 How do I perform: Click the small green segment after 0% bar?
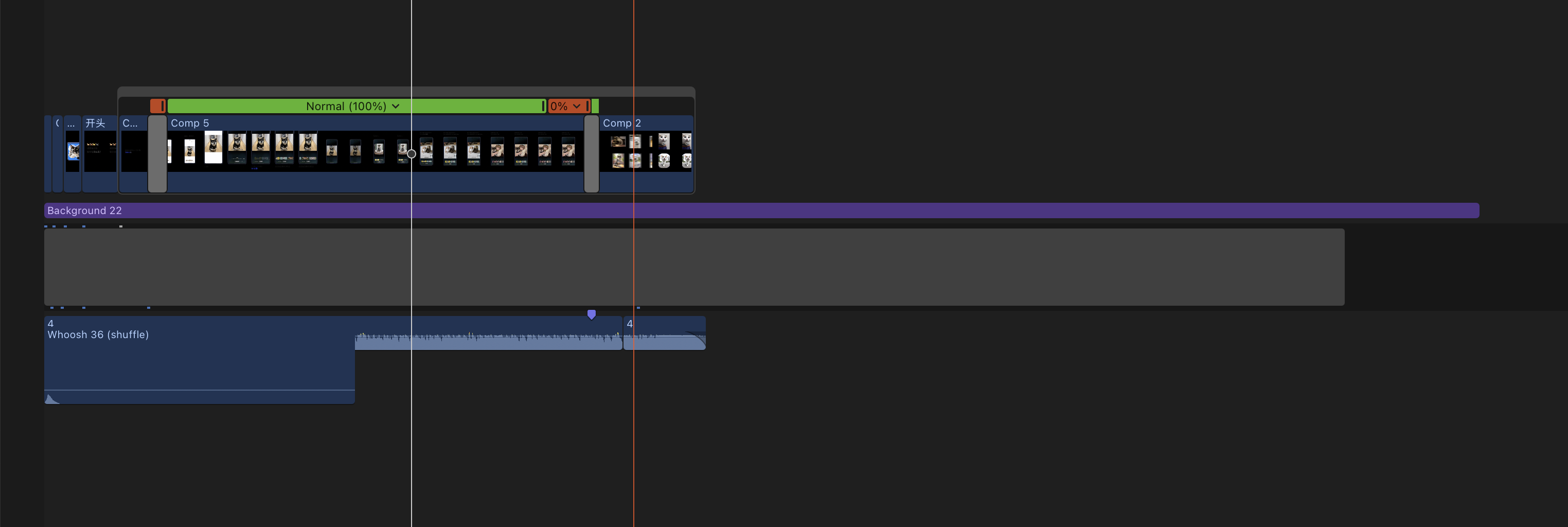coord(595,106)
